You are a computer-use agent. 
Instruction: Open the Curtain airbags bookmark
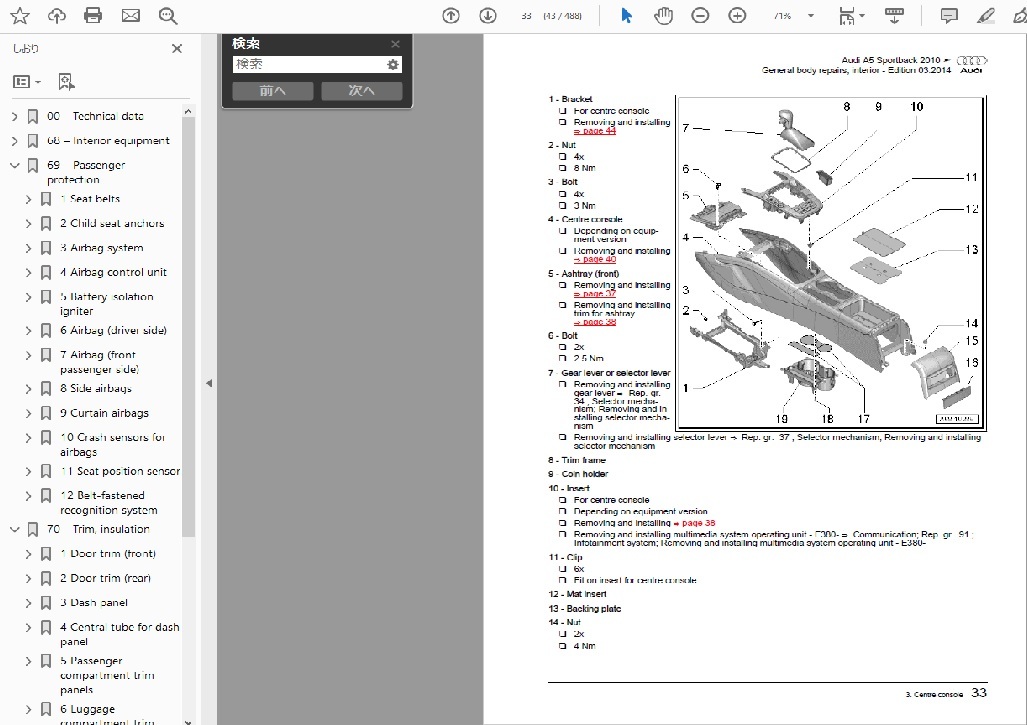pyautogui.click(x=105, y=413)
